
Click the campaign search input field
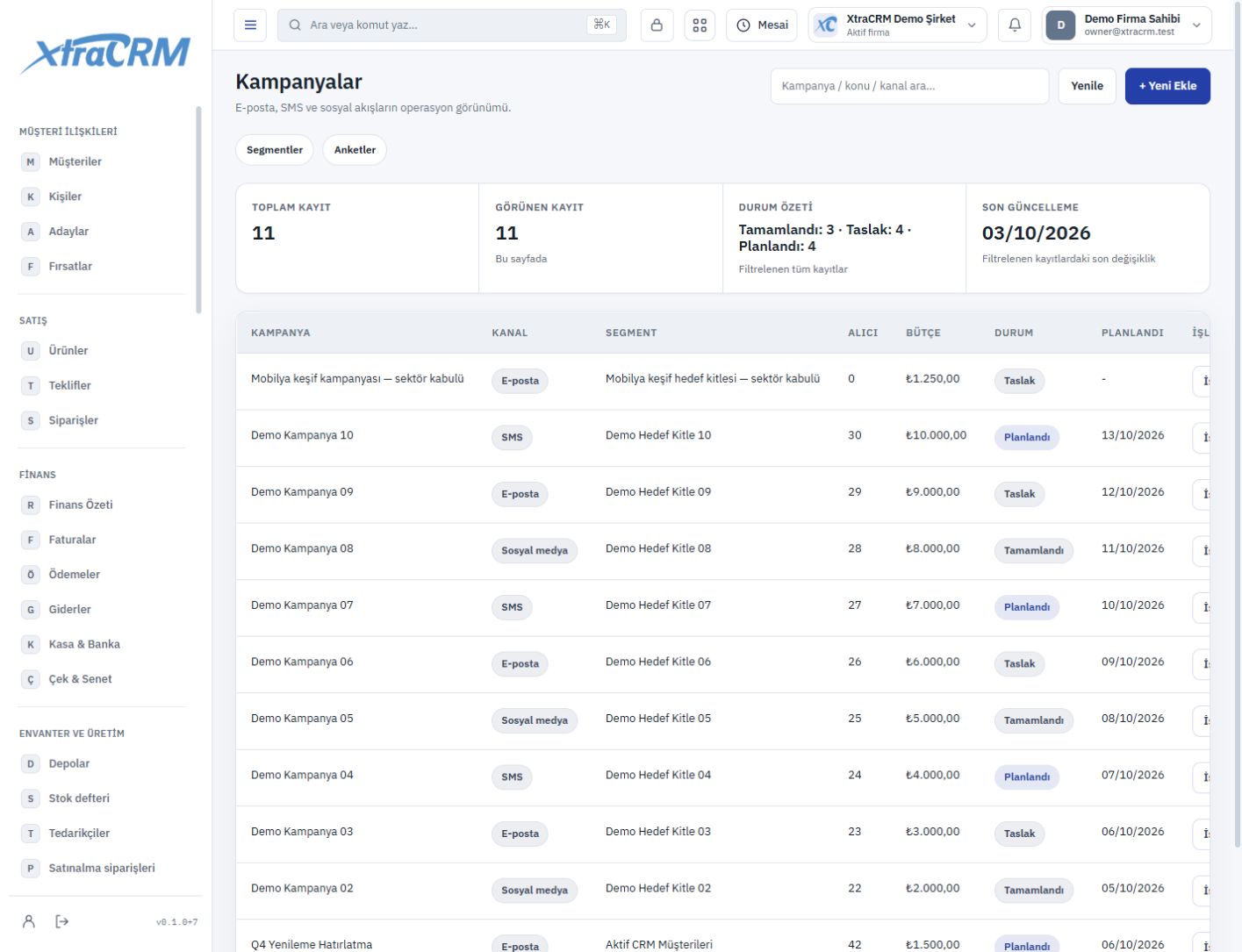click(909, 86)
